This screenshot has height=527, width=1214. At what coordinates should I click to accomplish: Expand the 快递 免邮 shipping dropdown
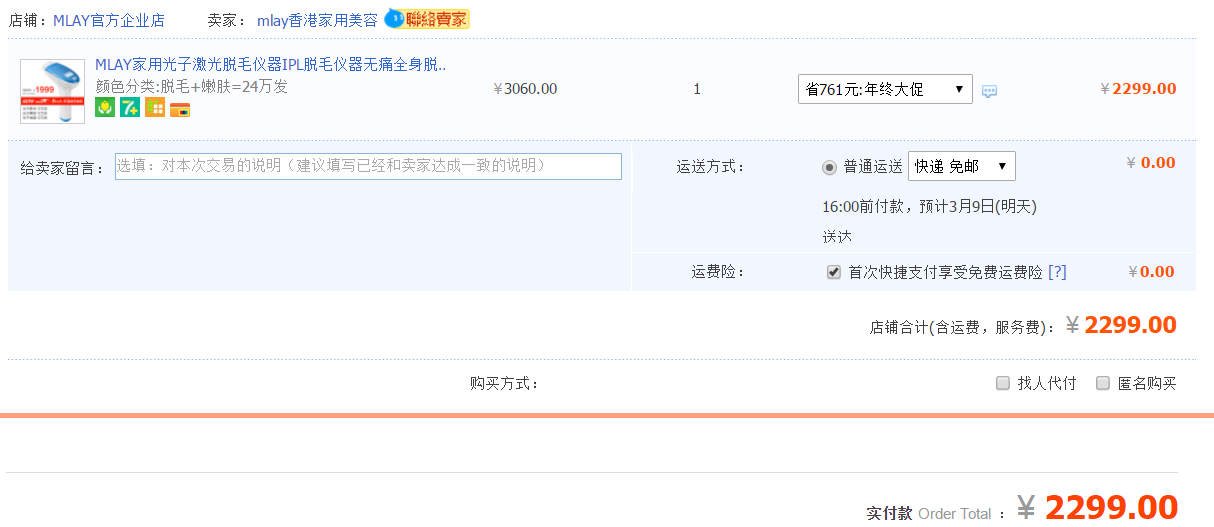coord(961,166)
